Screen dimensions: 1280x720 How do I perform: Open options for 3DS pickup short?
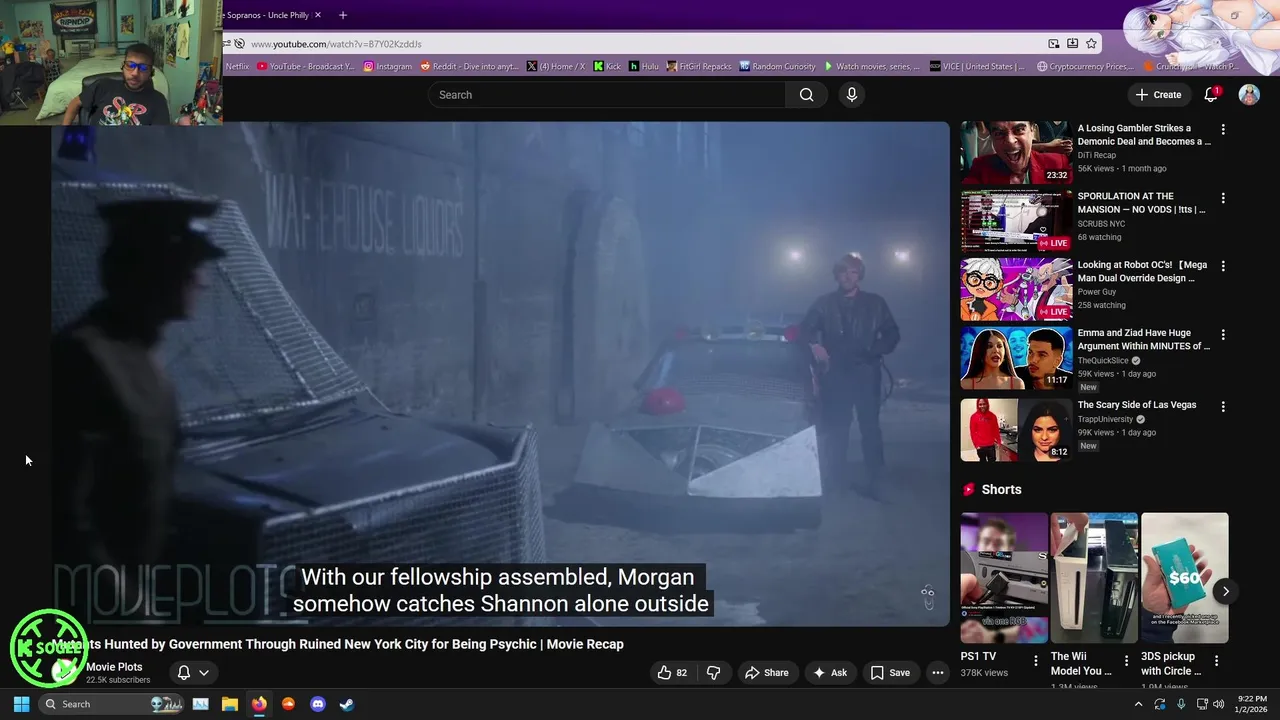click(x=1216, y=660)
